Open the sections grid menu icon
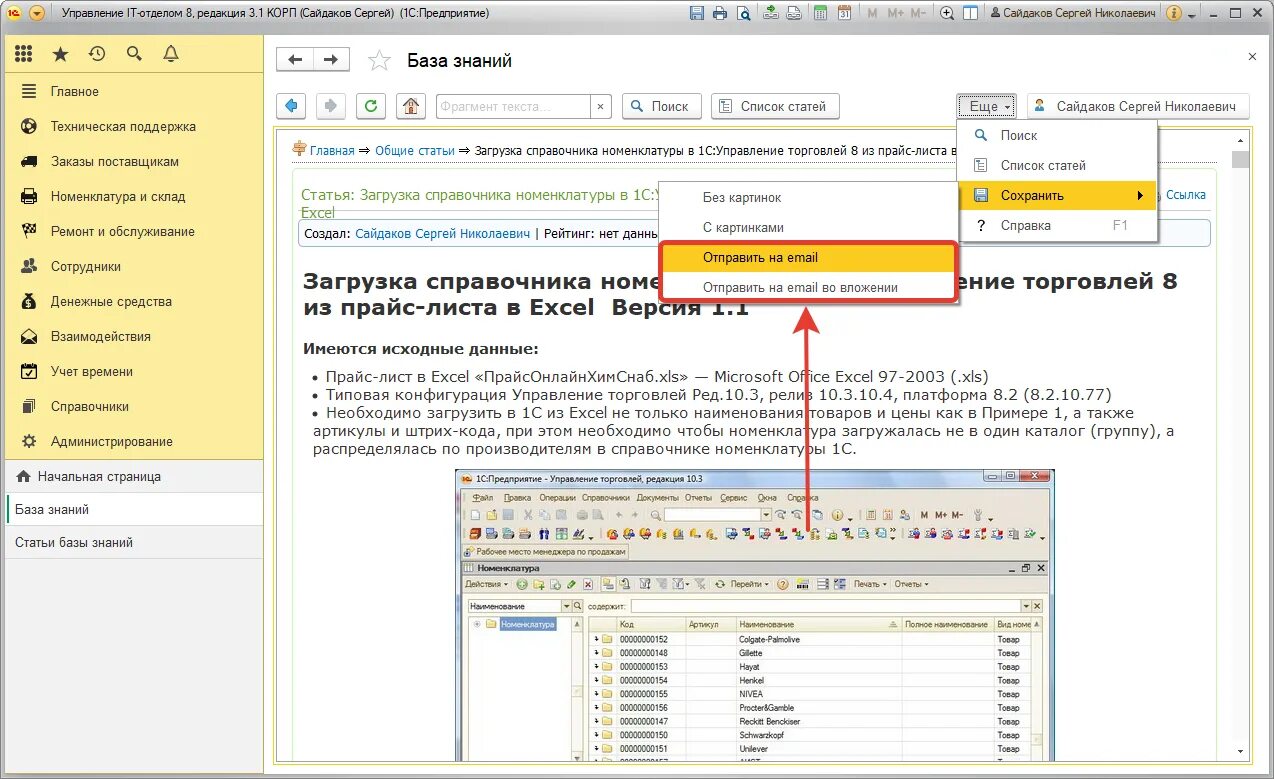The height and width of the screenshot is (779, 1274). coord(24,54)
